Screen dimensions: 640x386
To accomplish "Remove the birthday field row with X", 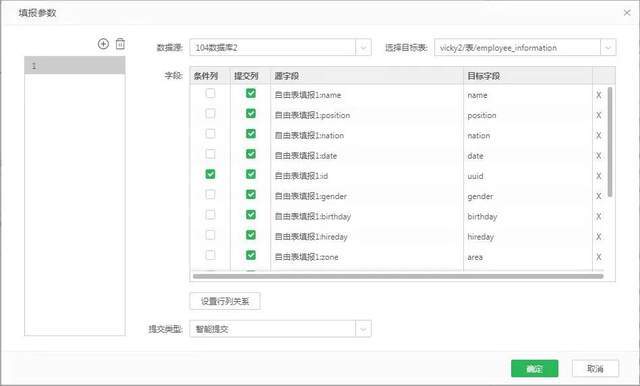I will point(598,216).
